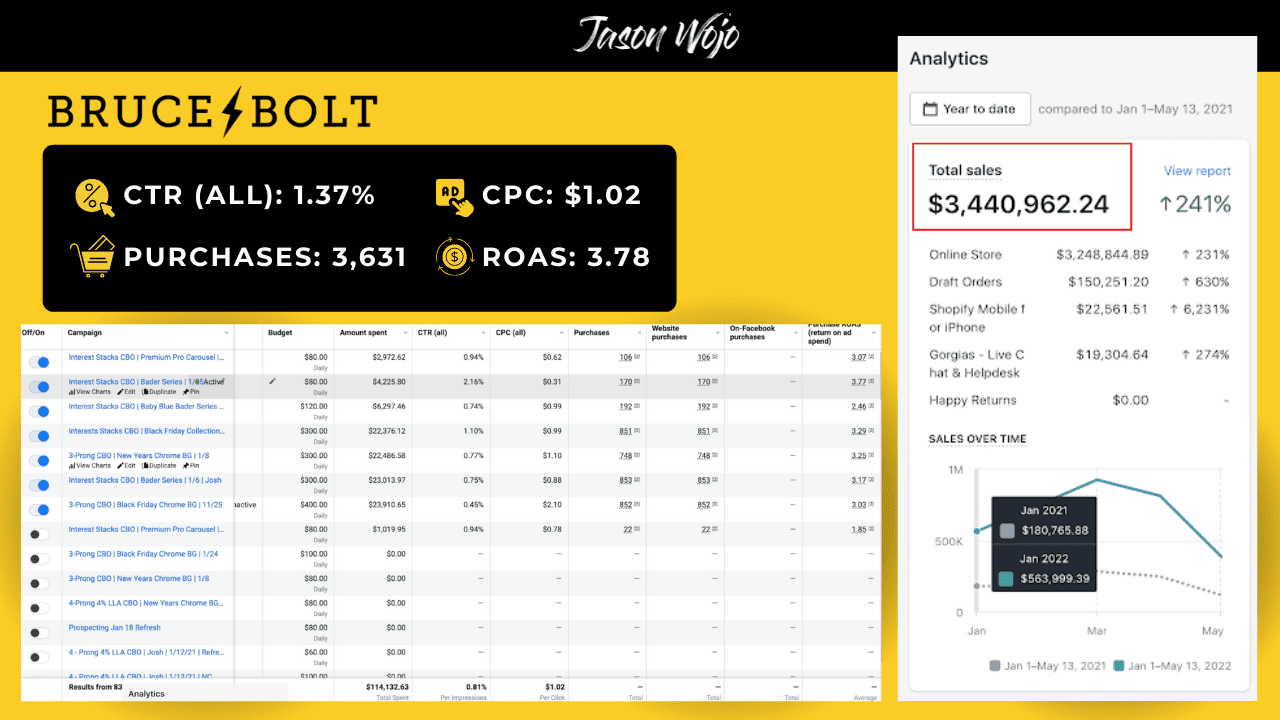This screenshot has height=720, width=1280.
Task: Turn off the Baby Blue Bader Series campaign
Action: tap(39, 411)
